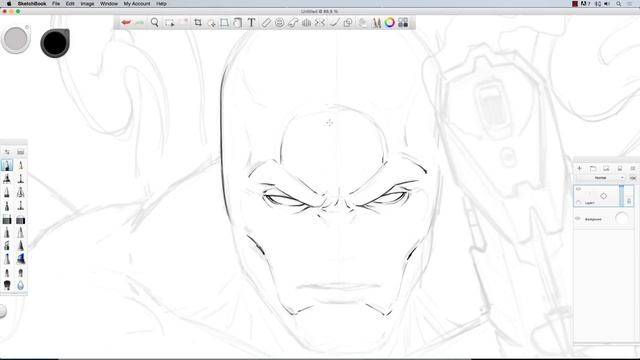Add an image layer
The width and height of the screenshot is (640, 360).
click(606, 168)
